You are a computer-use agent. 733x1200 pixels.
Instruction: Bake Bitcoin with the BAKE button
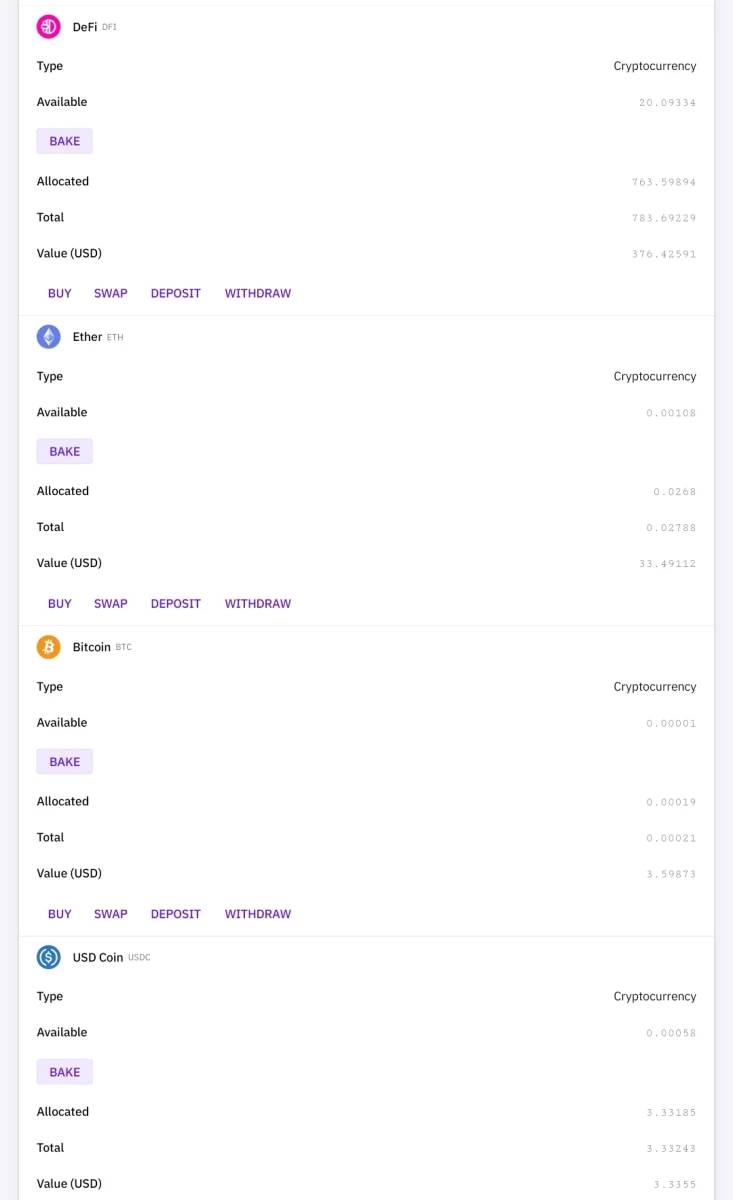click(65, 762)
